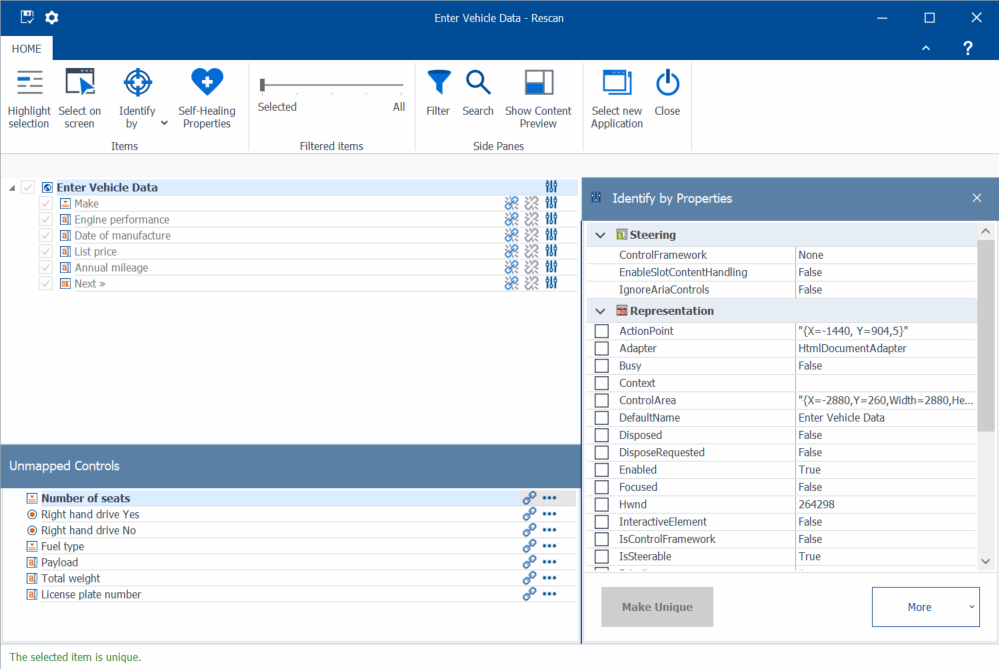This screenshot has height=669, width=999.
Task: Open the Filter side pane
Action: (x=438, y=84)
